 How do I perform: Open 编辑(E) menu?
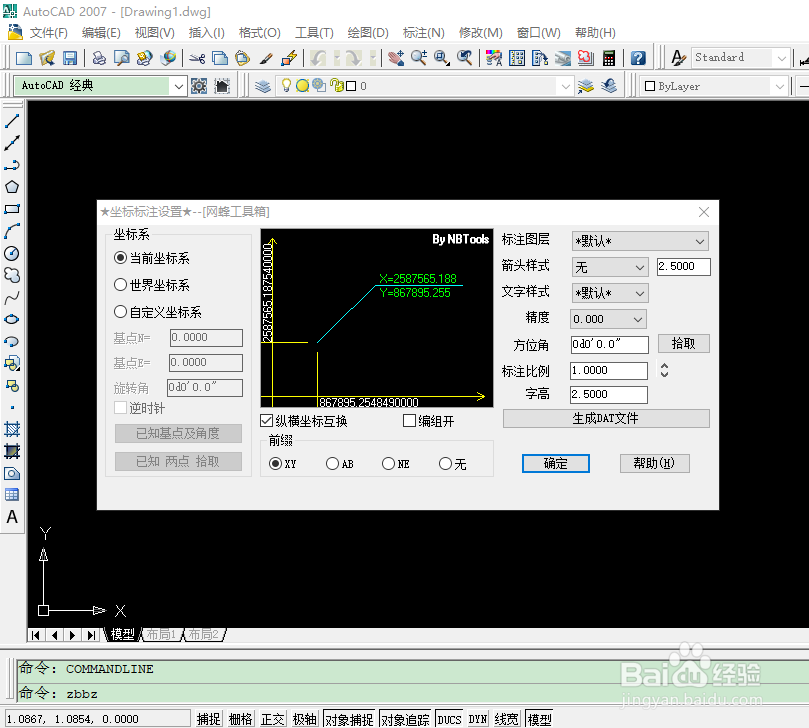click(101, 33)
